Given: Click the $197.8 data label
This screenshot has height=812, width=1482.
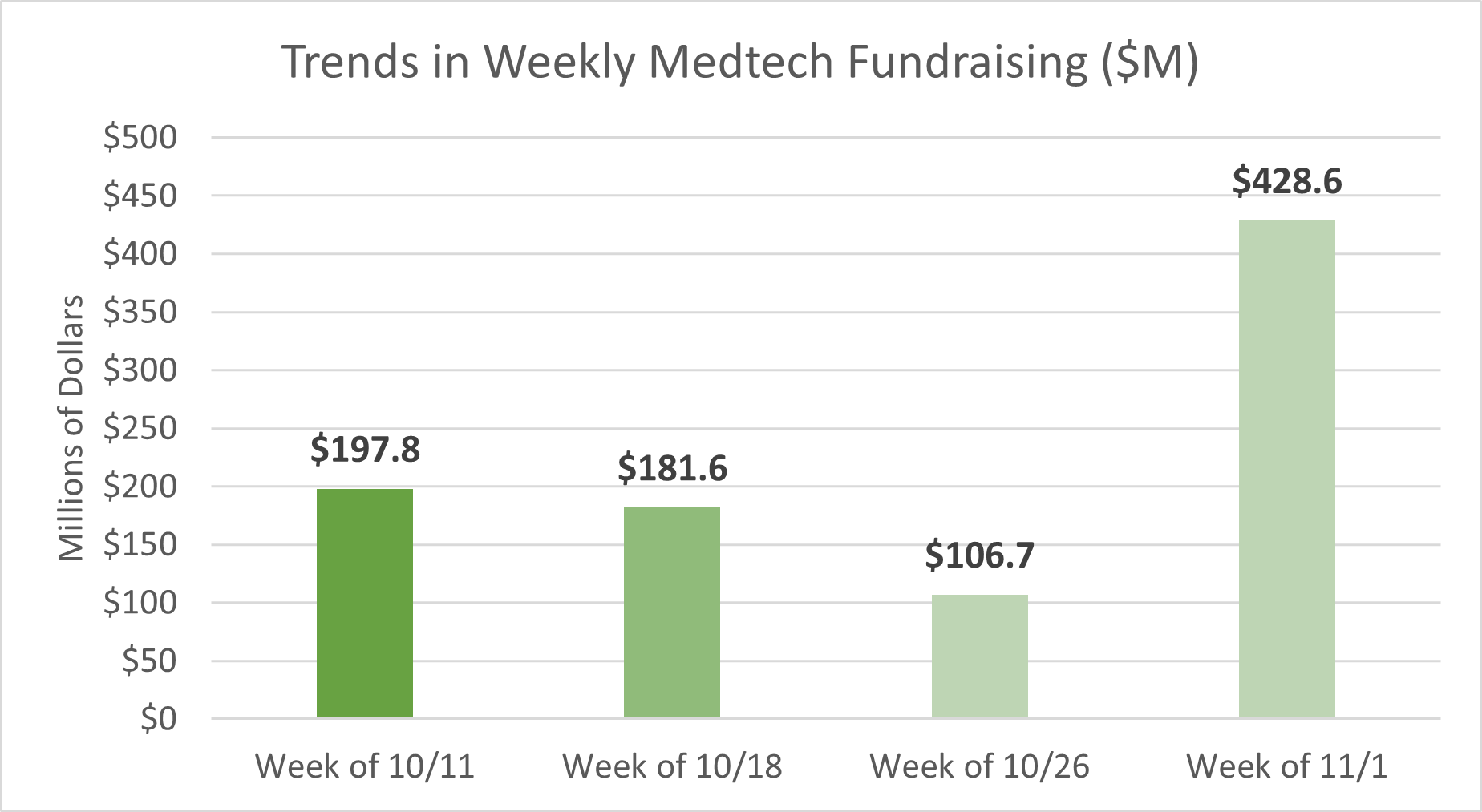Looking at the screenshot, I should pos(365,449).
